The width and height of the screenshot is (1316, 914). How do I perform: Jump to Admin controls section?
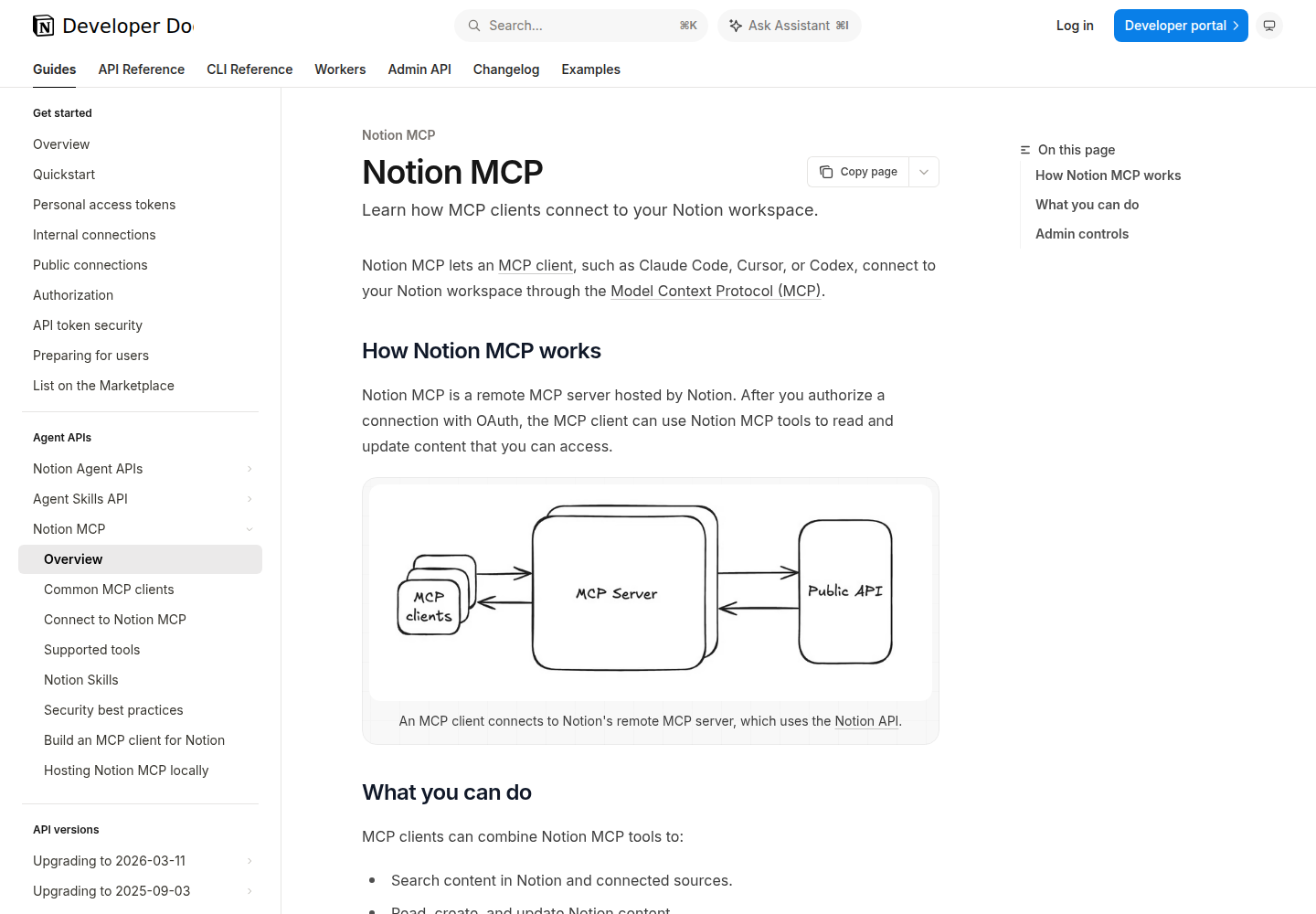click(x=1082, y=234)
